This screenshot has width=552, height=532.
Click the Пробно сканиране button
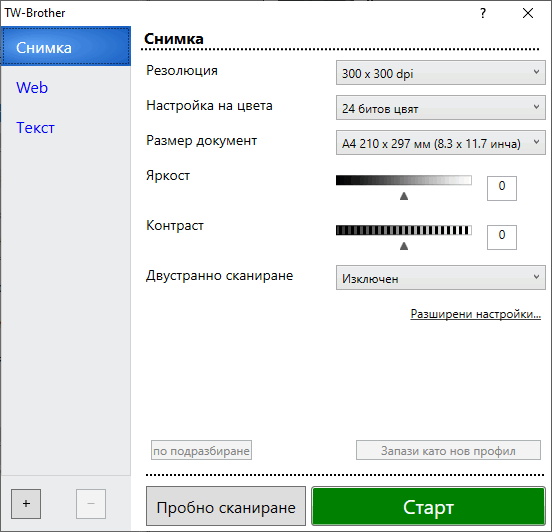[226, 506]
